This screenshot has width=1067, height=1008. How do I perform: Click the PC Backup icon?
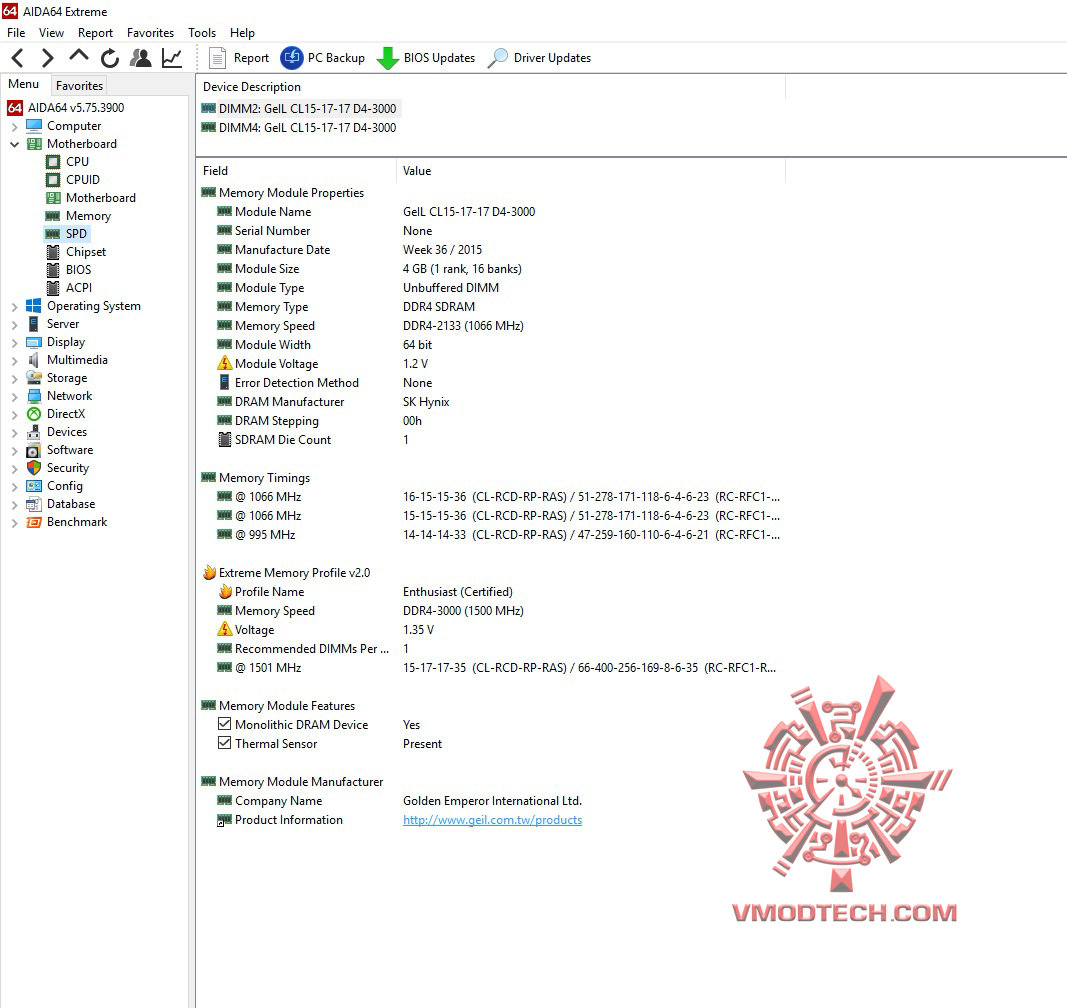(292, 58)
